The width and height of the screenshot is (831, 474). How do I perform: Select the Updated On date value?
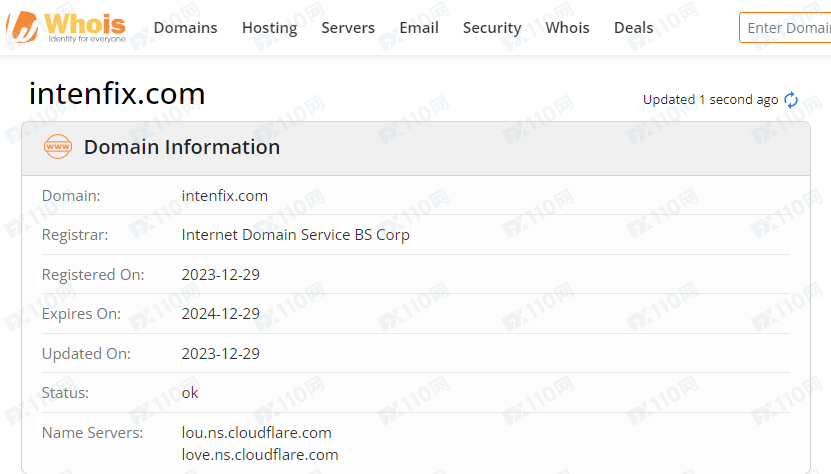(x=220, y=354)
